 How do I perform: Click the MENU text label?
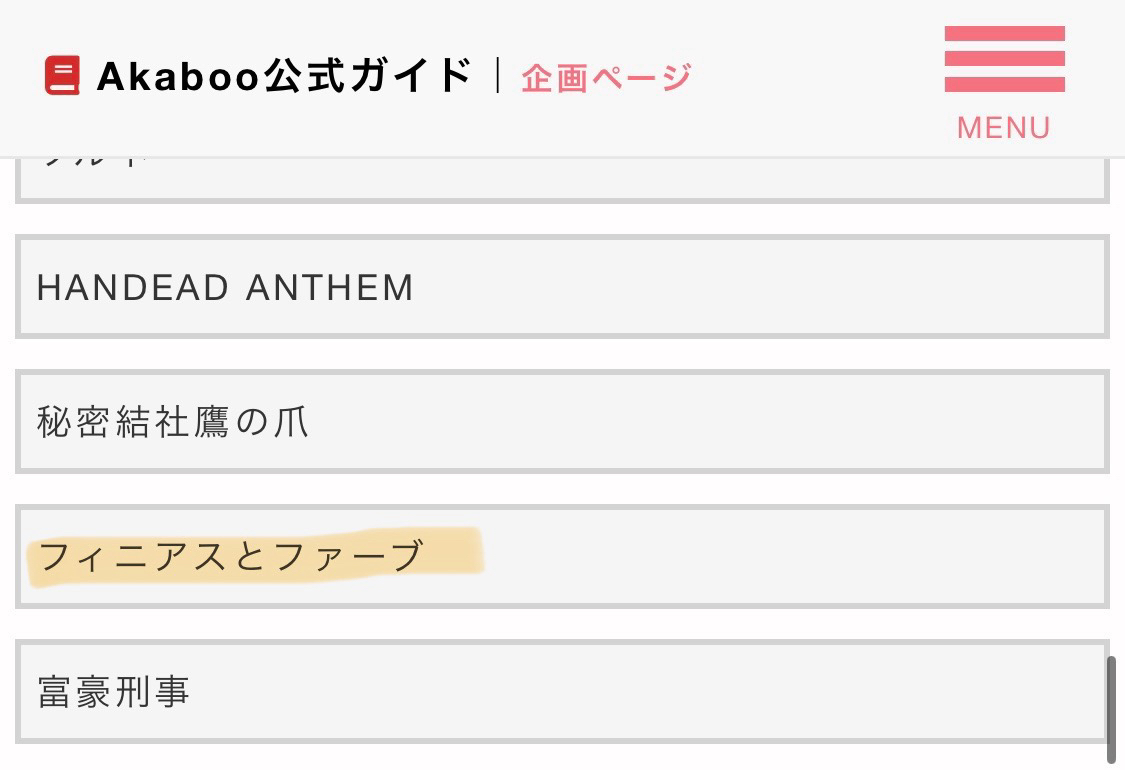[1004, 128]
